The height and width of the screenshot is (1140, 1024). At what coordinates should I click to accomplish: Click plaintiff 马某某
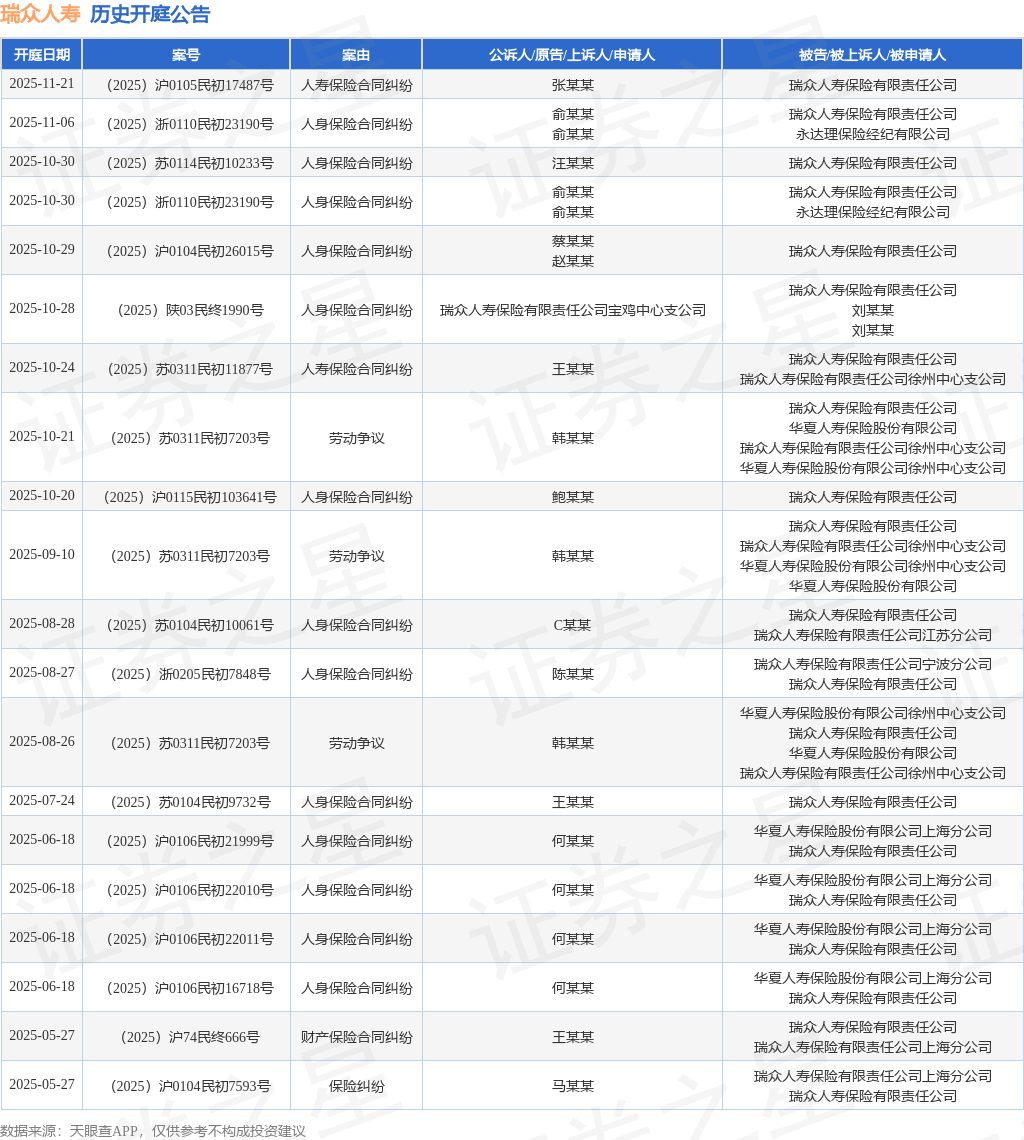click(572, 1085)
